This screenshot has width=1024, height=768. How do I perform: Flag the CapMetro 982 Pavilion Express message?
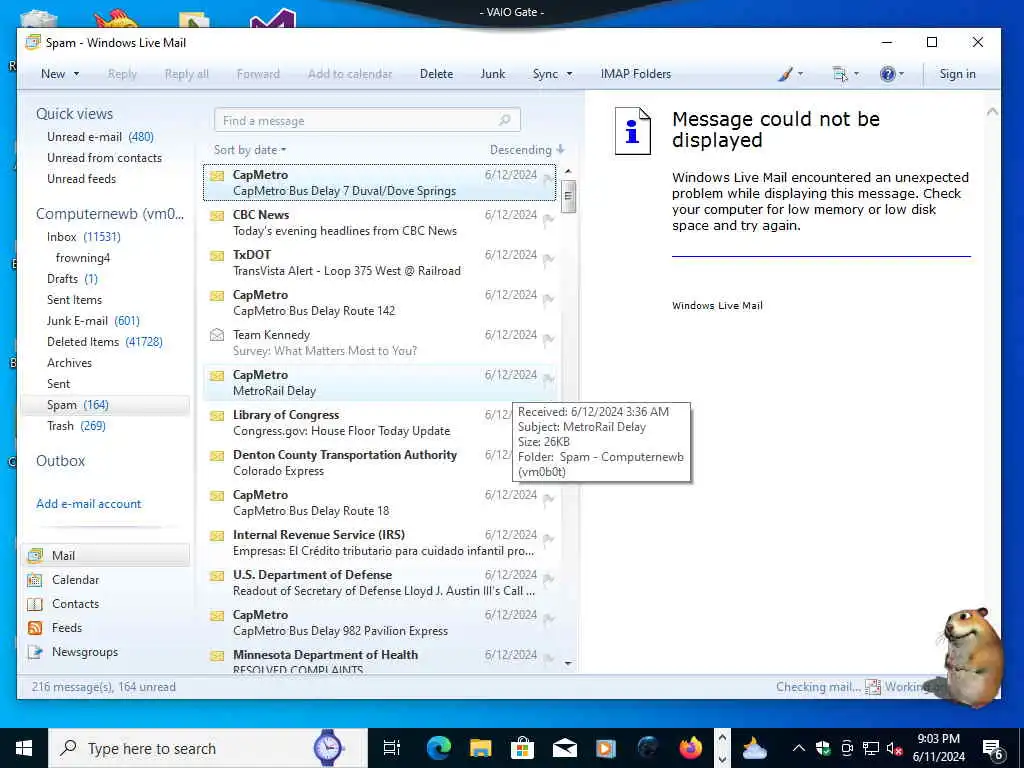[x=549, y=618]
